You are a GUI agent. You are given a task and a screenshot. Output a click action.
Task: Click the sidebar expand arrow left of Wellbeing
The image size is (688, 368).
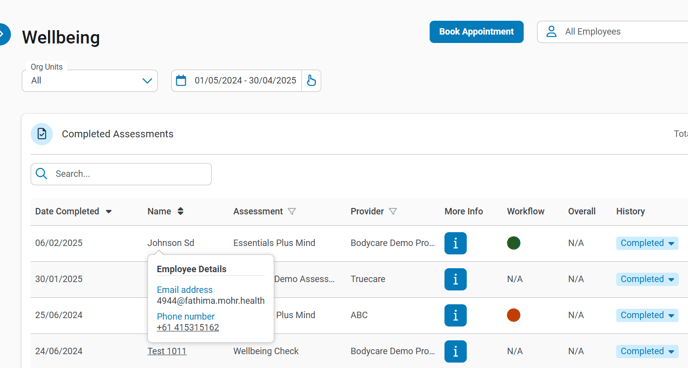click(4, 34)
